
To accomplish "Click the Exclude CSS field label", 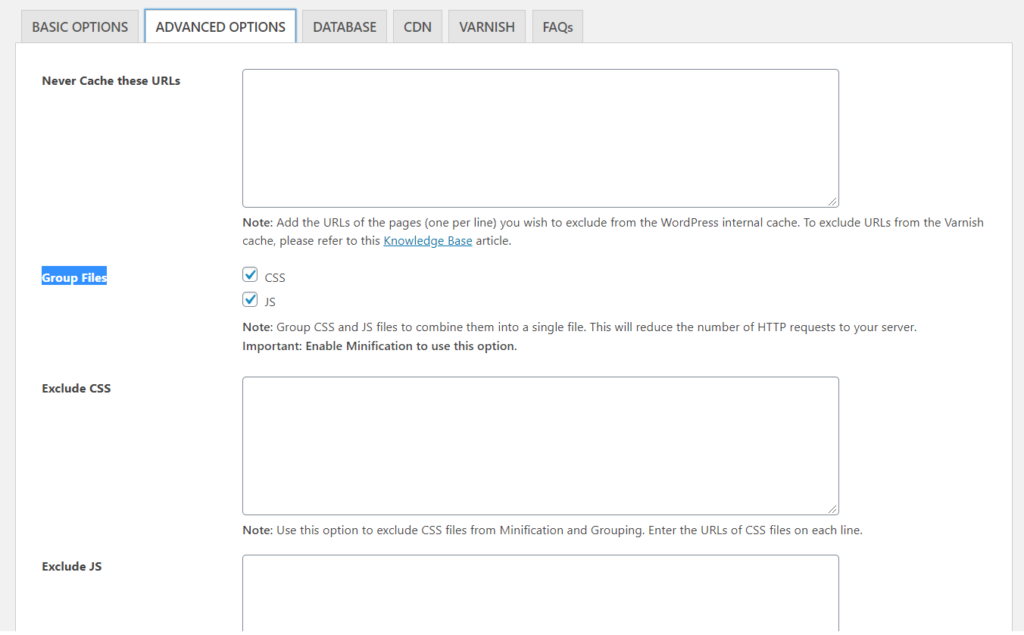I will [x=76, y=388].
